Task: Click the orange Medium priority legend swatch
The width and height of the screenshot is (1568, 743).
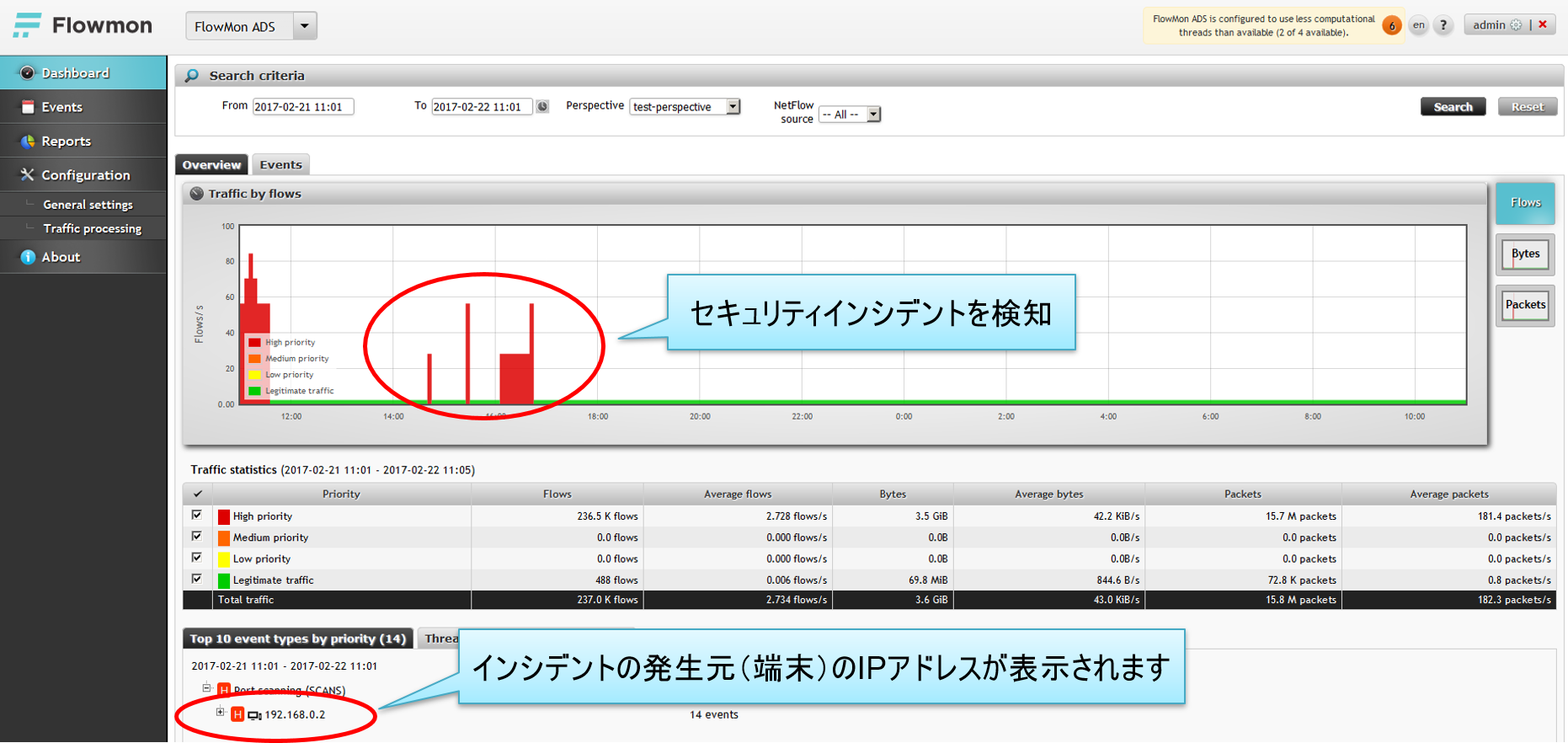Action: click(x=254, y=358)
